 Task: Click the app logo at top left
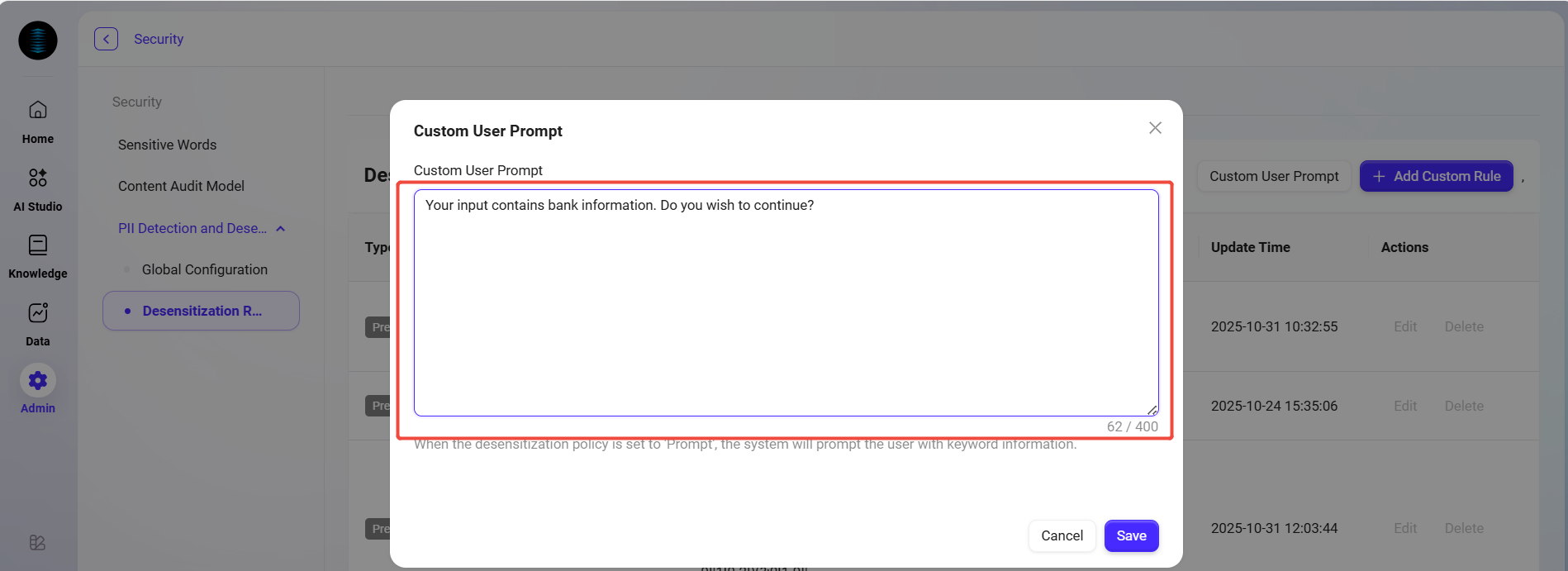pos(38,40)
